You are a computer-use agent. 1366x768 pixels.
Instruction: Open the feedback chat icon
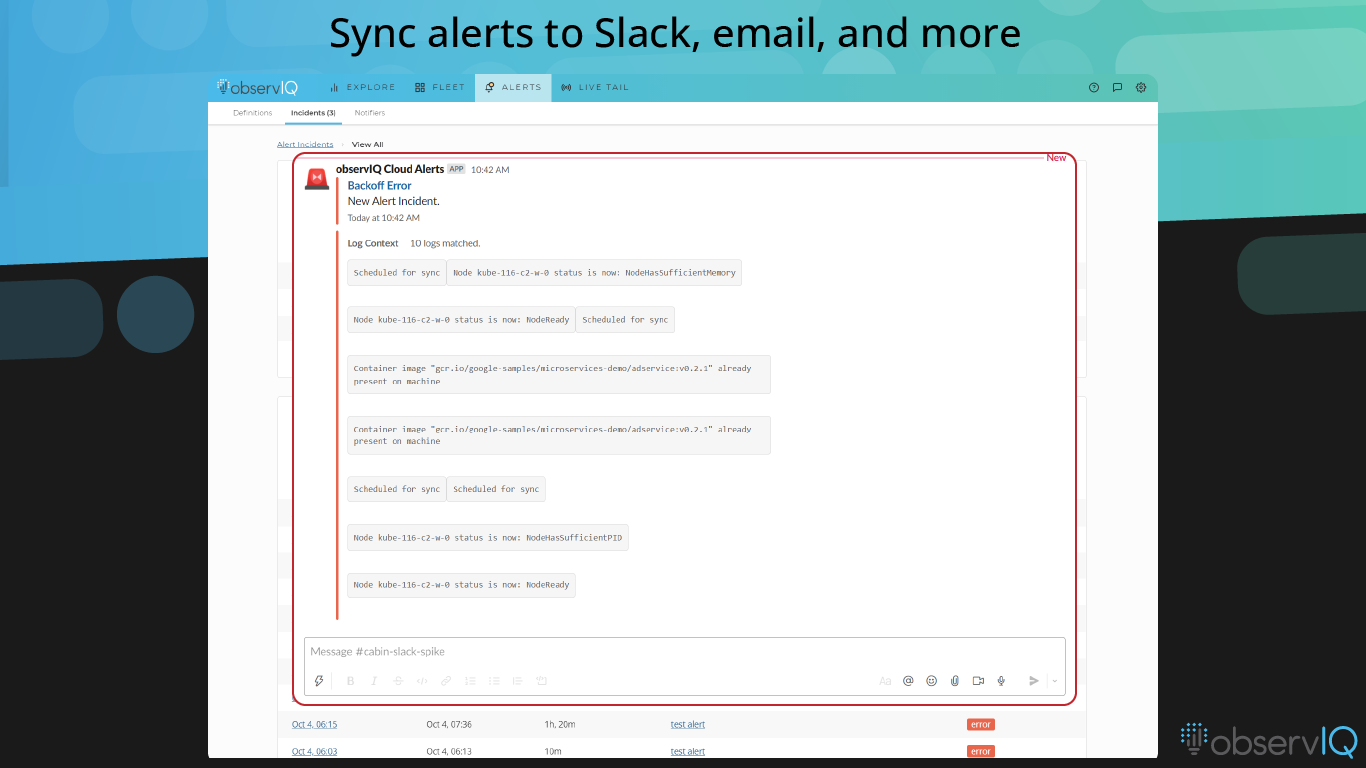1117,87
